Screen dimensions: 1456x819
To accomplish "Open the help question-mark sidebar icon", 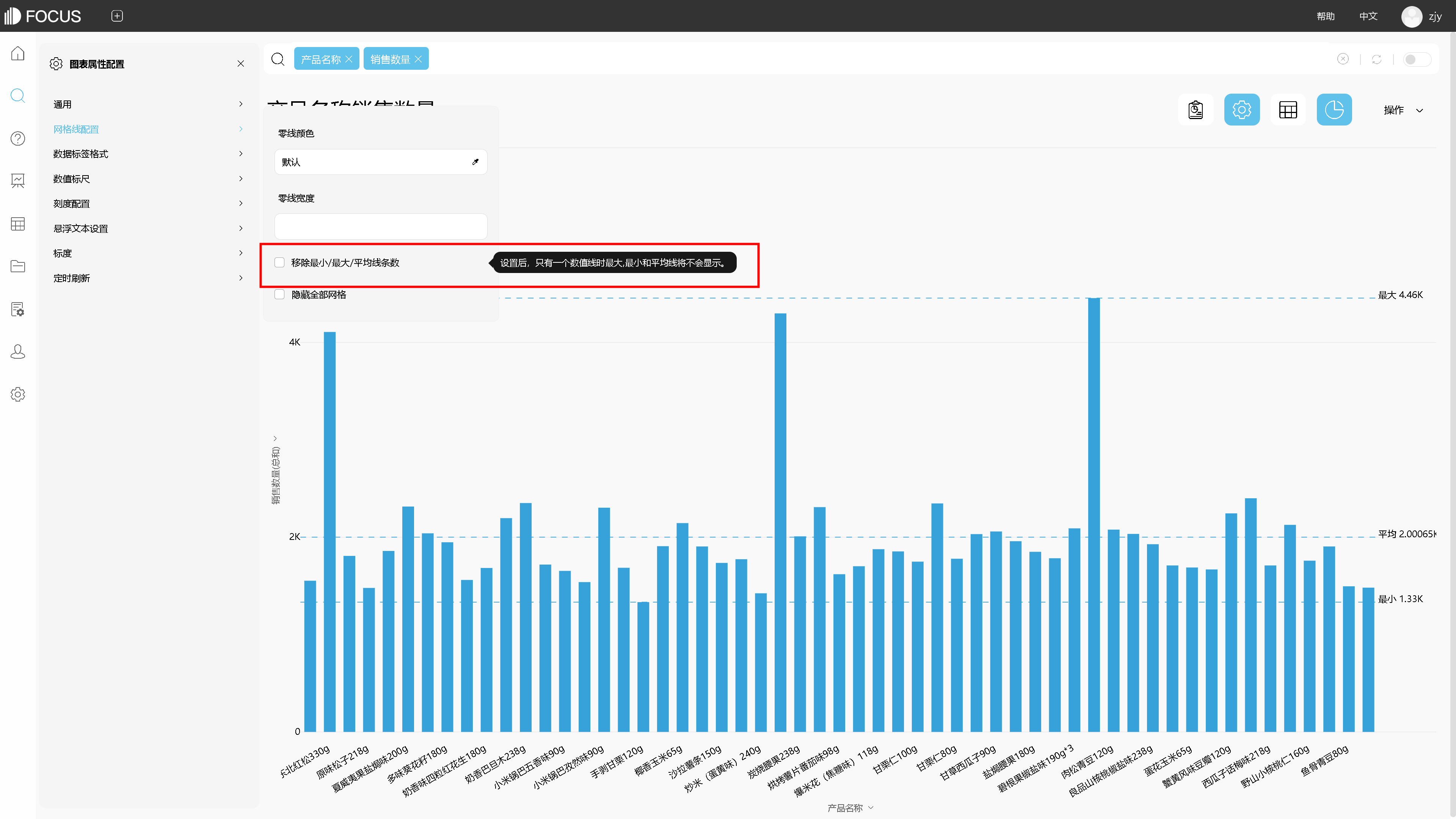I will point(17,138).
